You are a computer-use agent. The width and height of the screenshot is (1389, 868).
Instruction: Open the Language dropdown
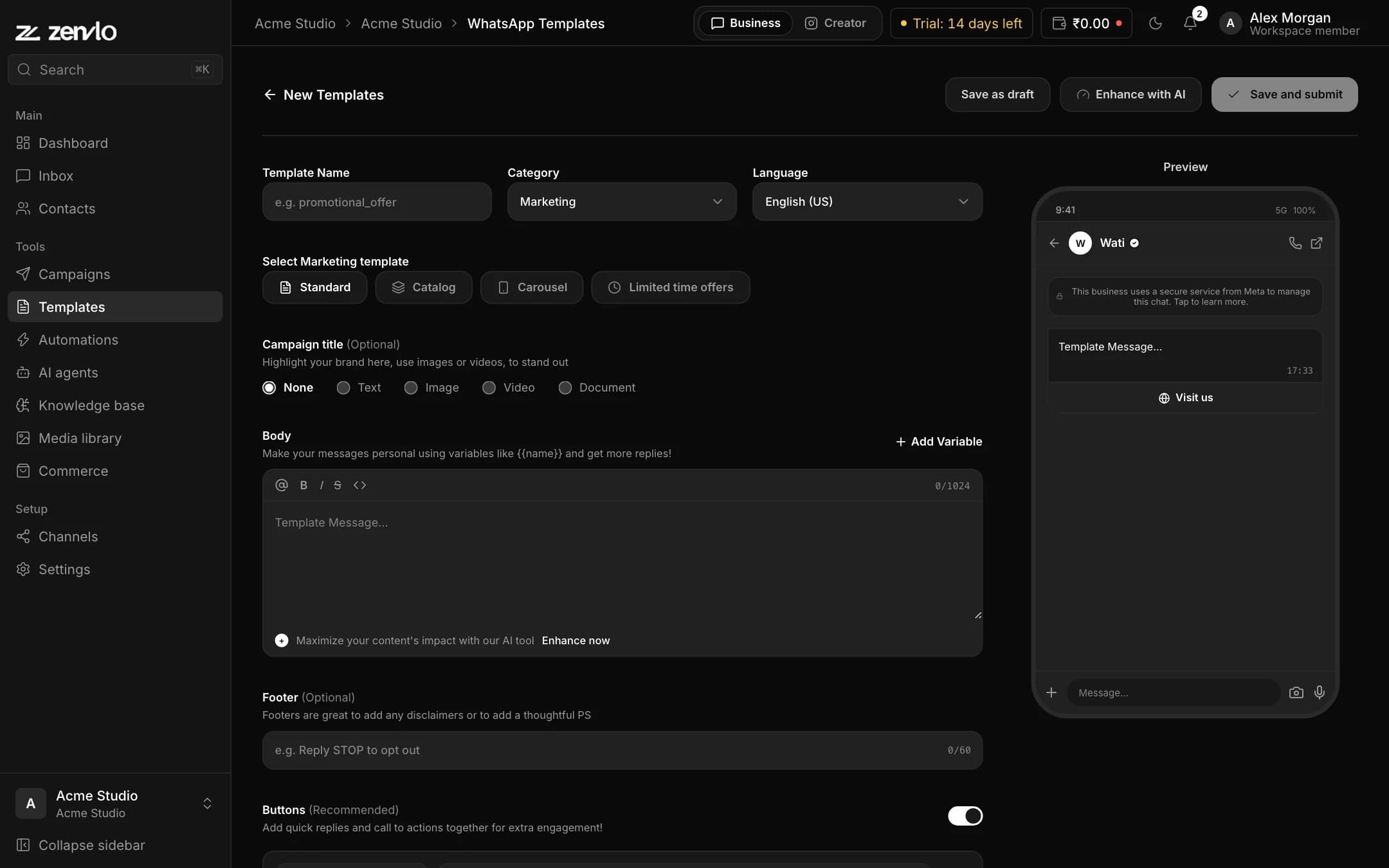point(867,202)
